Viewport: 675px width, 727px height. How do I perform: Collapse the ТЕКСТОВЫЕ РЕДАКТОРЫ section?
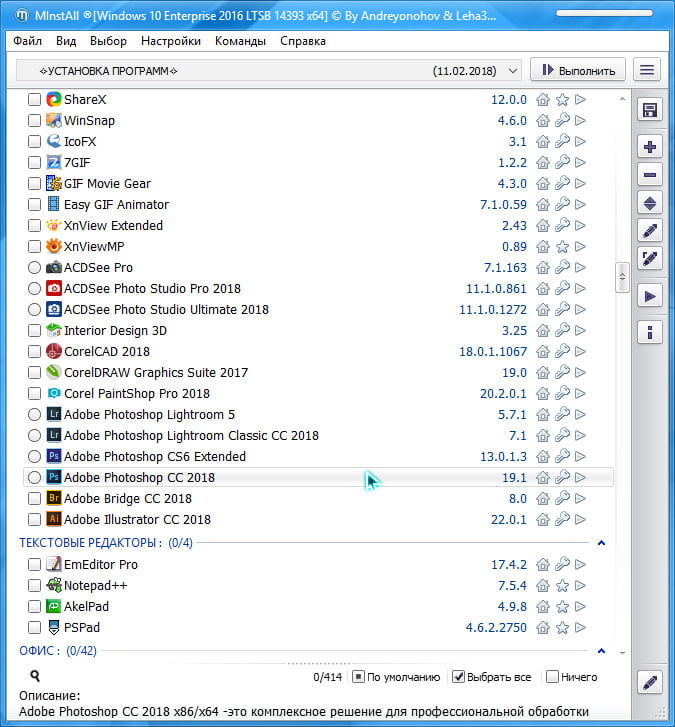tap(601, 543)
